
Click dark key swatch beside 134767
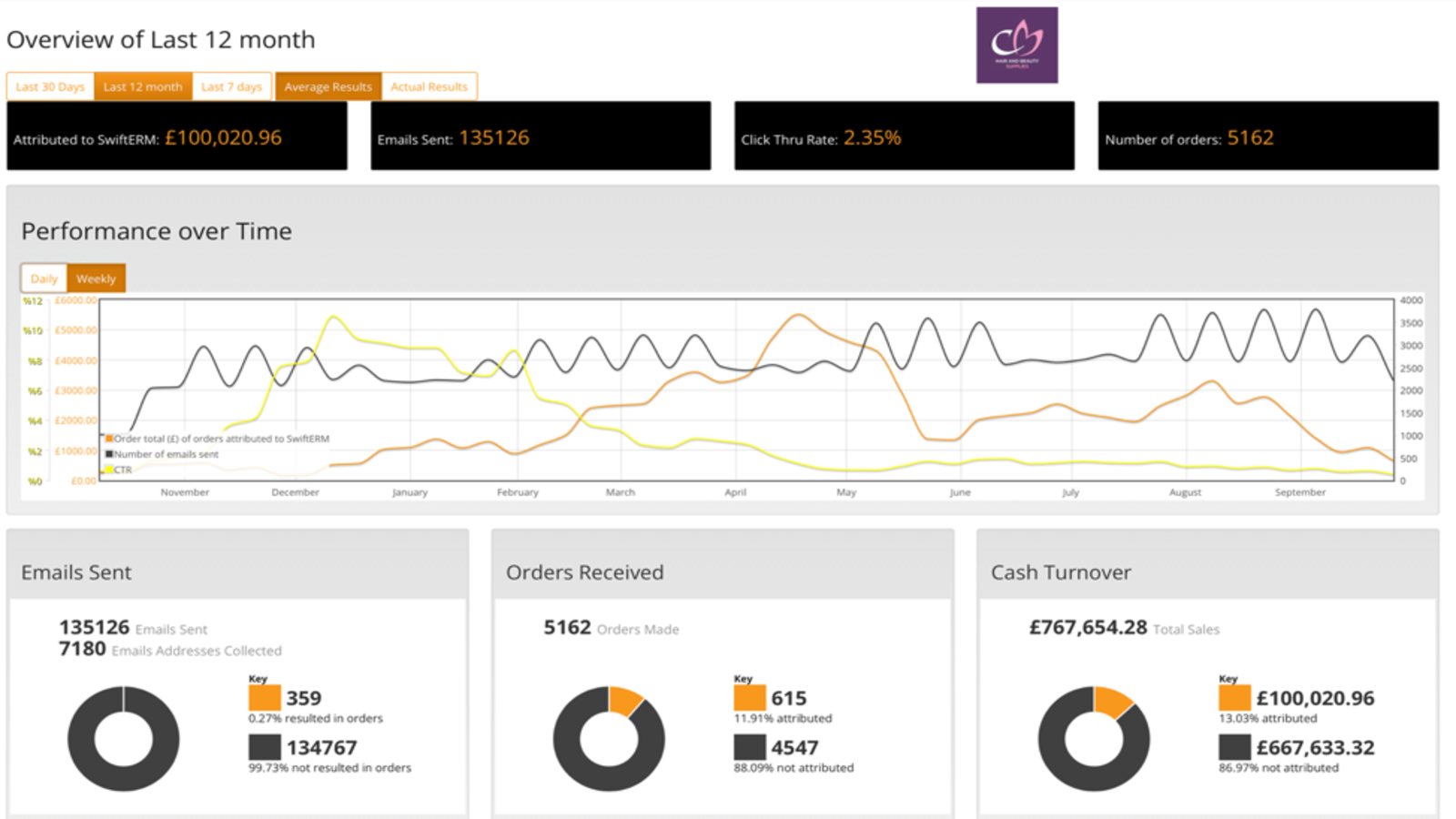[x=265, y=747]
